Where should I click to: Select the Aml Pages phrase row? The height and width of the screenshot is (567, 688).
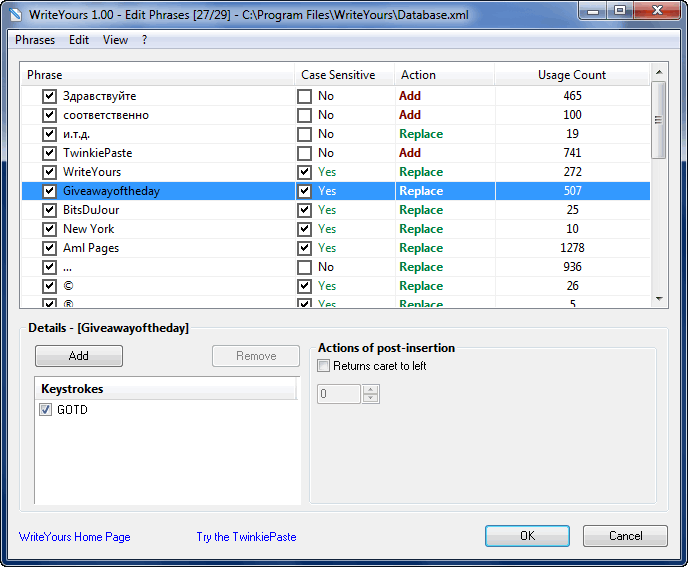[336, 248]
